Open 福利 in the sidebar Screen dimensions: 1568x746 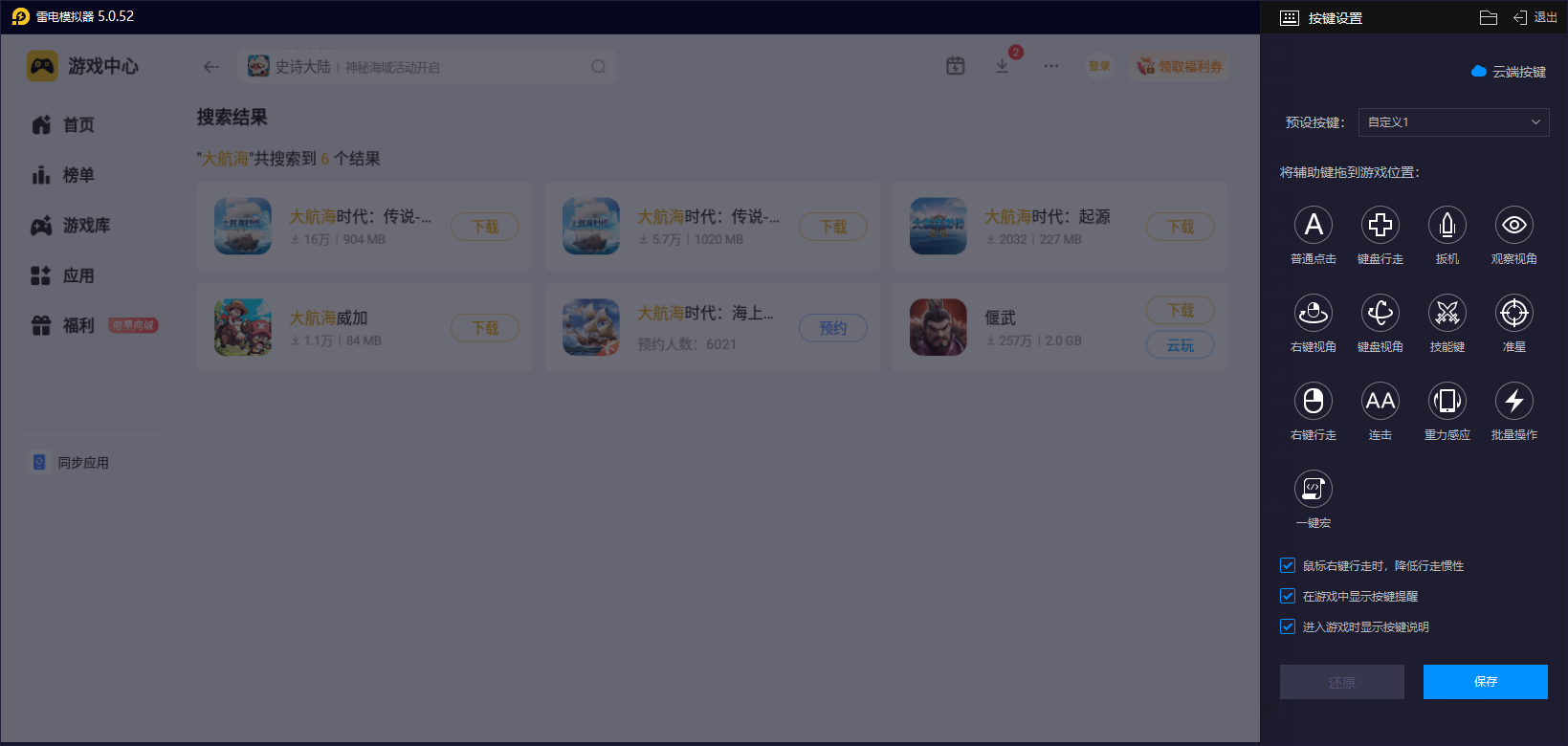coord(63,326)
